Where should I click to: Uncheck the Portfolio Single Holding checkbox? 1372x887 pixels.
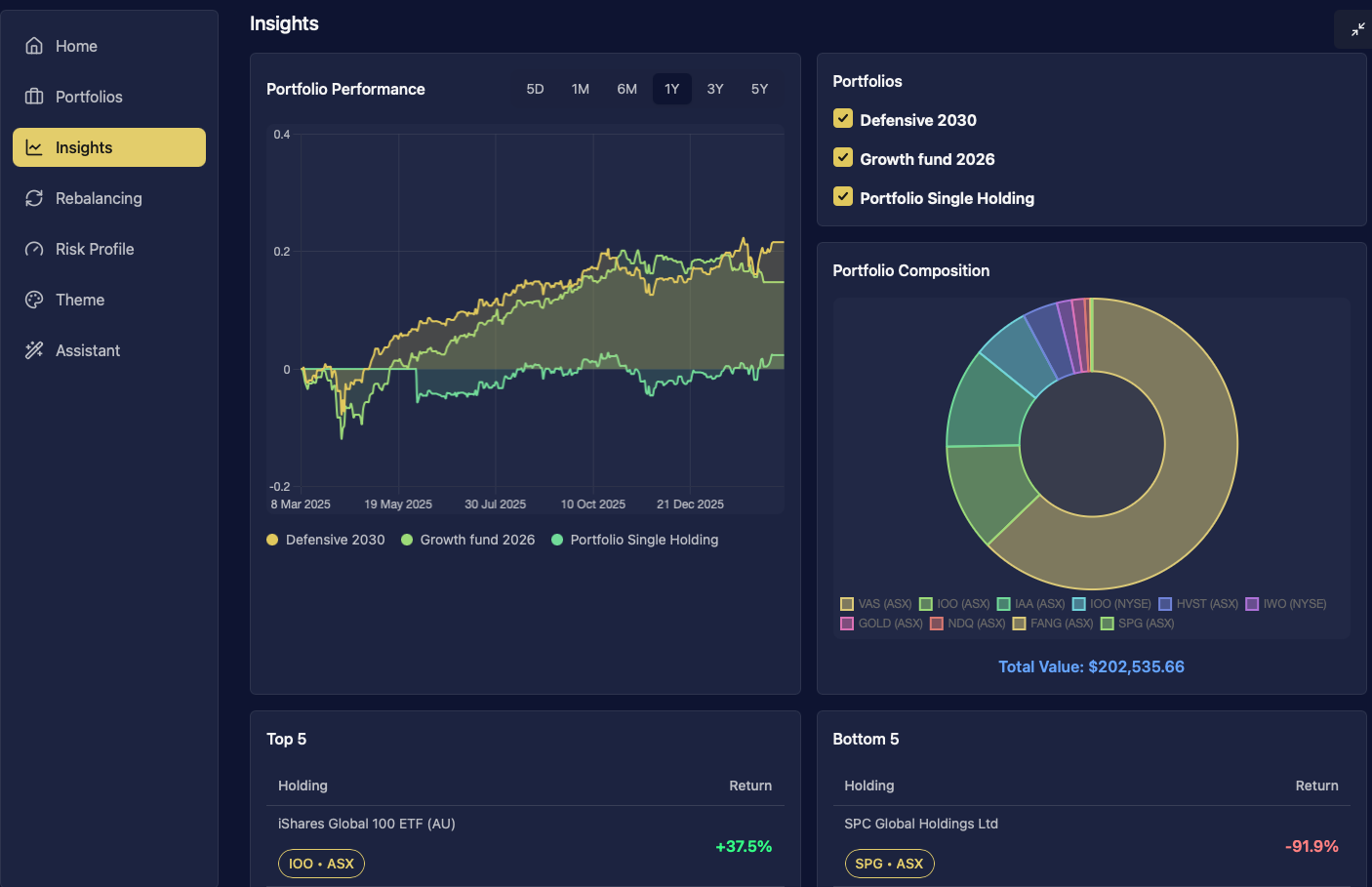pyautogui.click(x=843, y=197)
